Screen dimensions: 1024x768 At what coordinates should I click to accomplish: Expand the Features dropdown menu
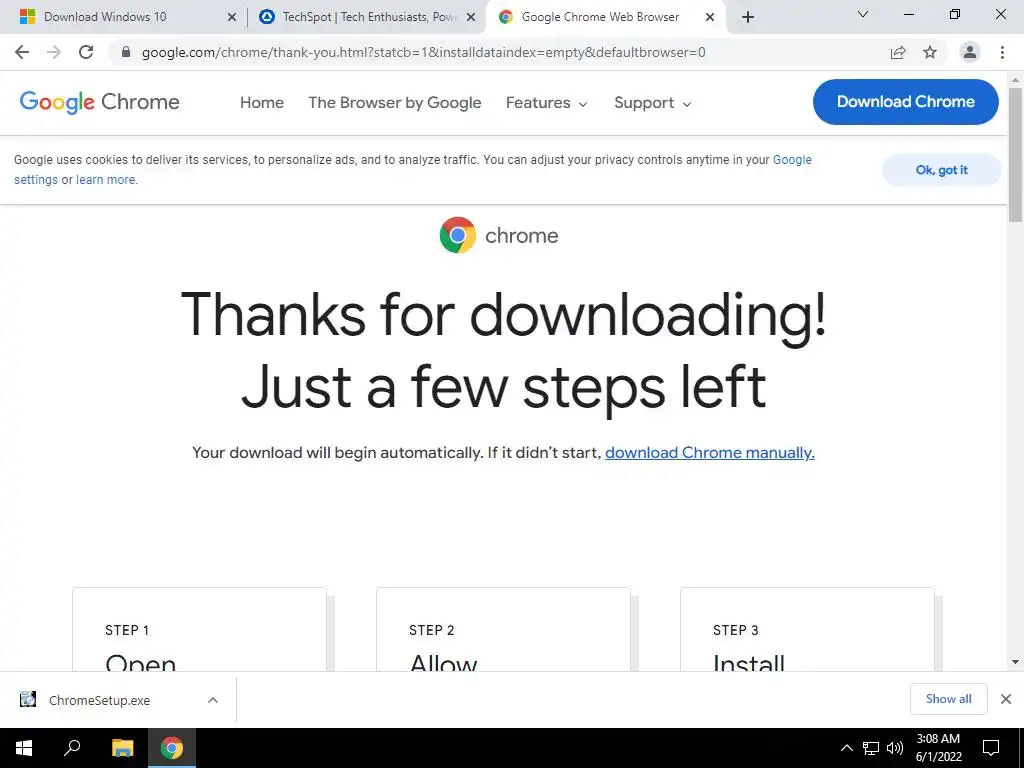click(547, 103)
